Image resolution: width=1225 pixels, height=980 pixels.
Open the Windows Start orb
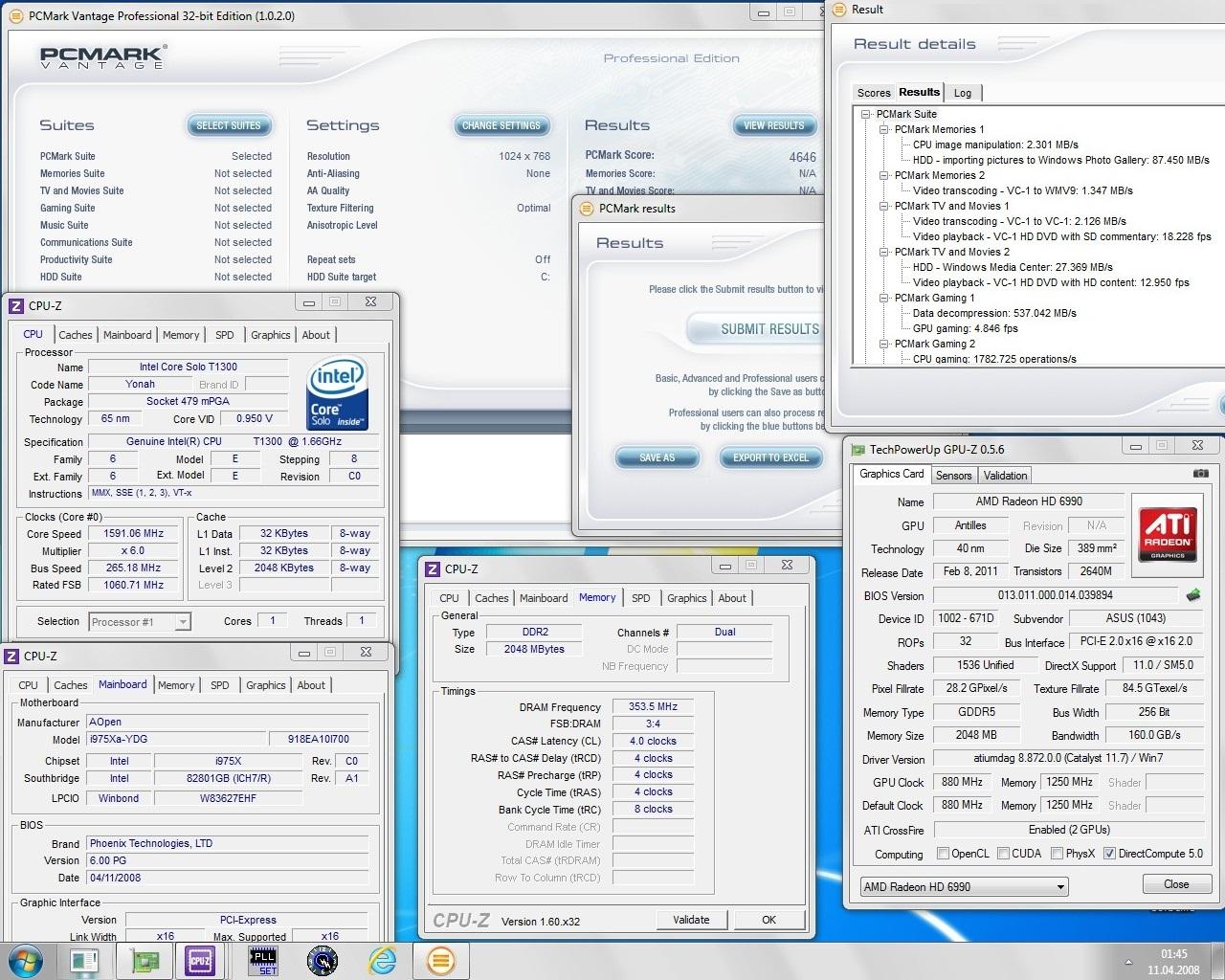26,960
